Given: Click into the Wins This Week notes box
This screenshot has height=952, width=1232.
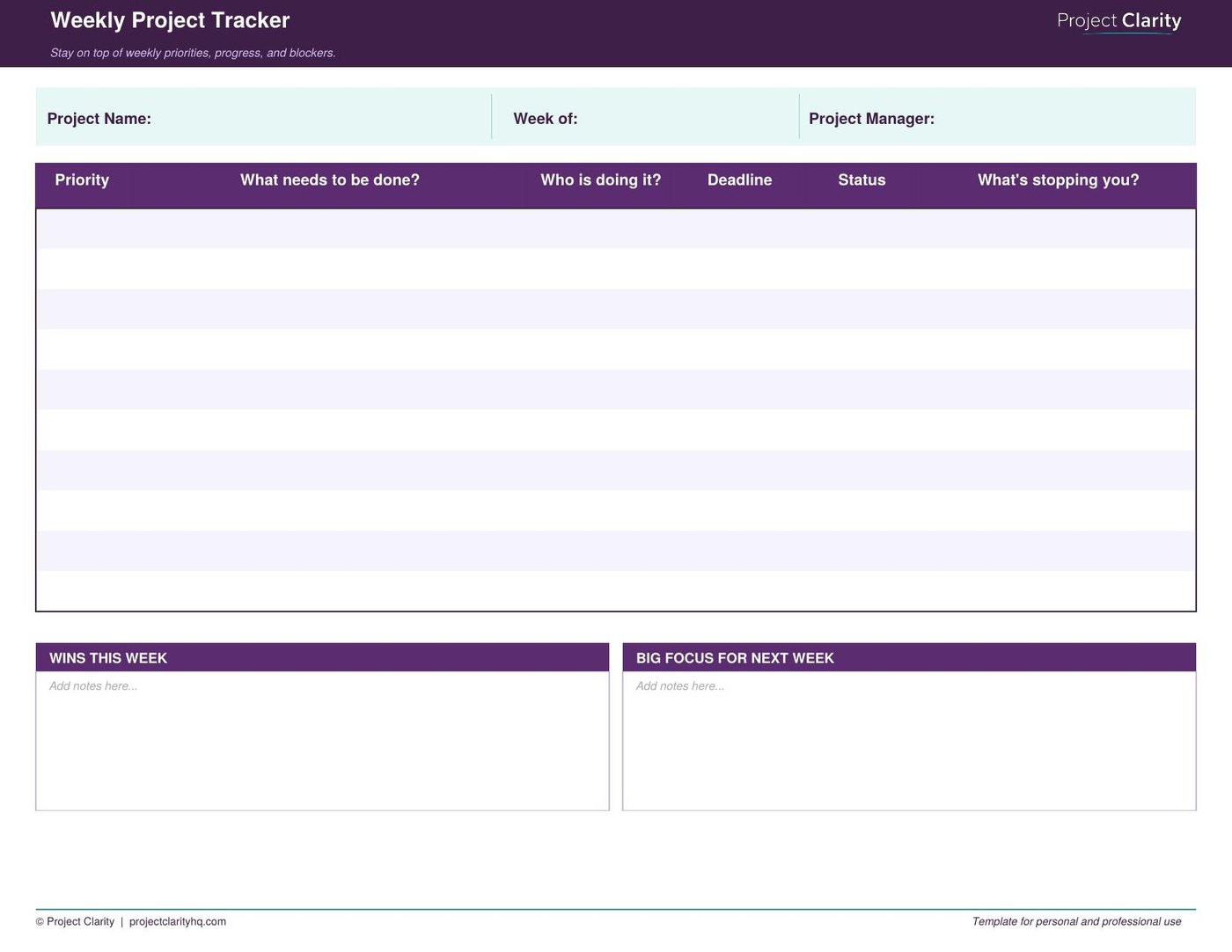Looking at the screenshot, I should point(322,741).
